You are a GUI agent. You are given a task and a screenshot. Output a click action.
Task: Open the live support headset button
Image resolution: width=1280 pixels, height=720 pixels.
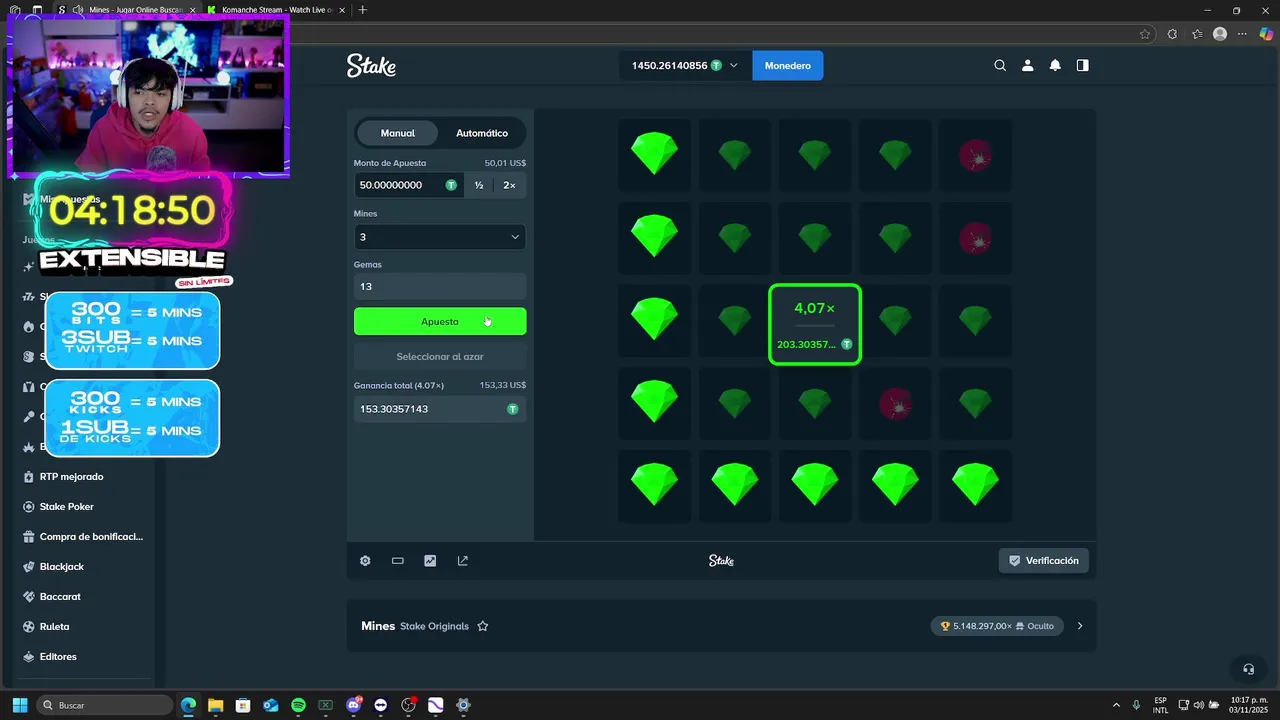point(1248,669)
